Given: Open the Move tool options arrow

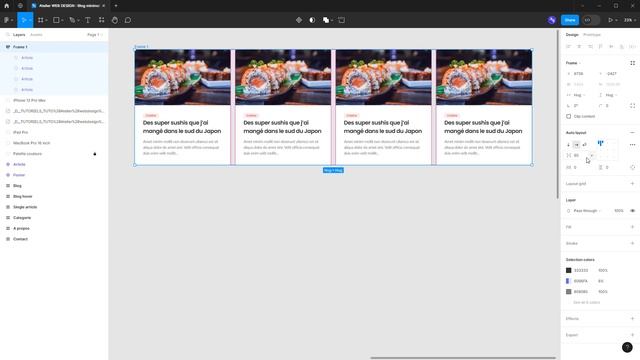Looking at the screenshot, I should pyautogui.click(x=30, y=20).
